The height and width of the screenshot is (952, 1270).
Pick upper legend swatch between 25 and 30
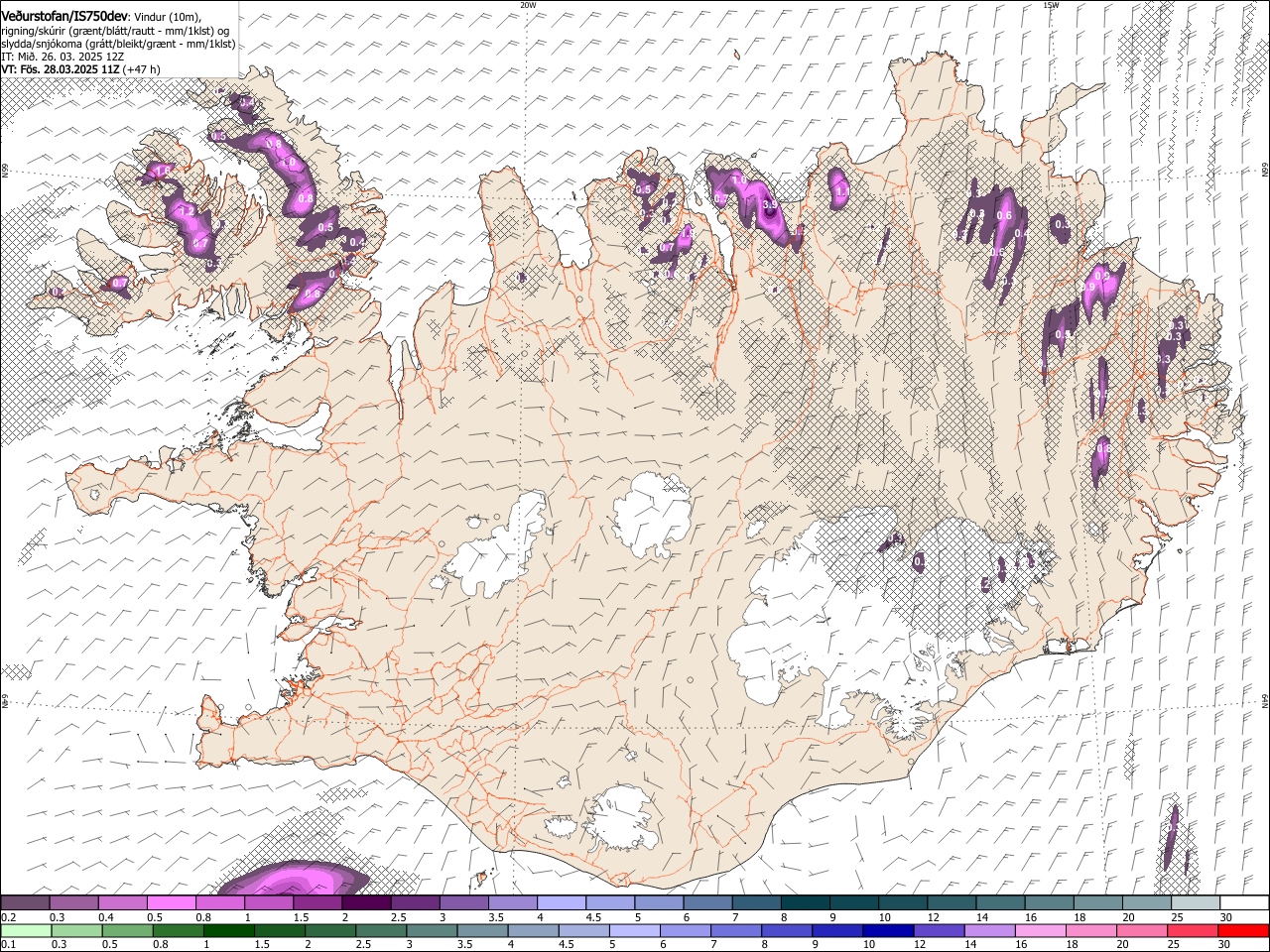(1197, 902)
